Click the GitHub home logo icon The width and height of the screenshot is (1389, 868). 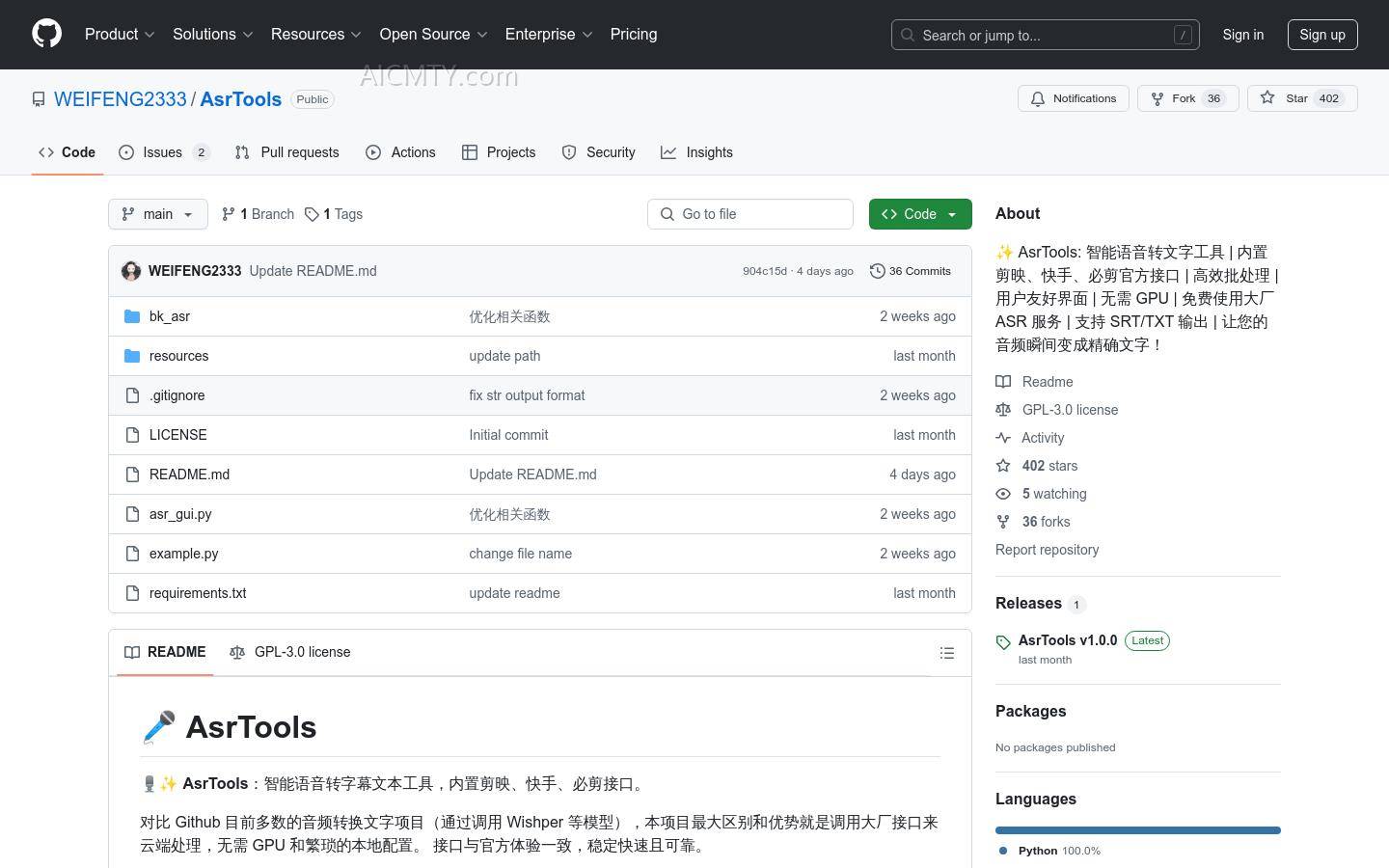46,35
